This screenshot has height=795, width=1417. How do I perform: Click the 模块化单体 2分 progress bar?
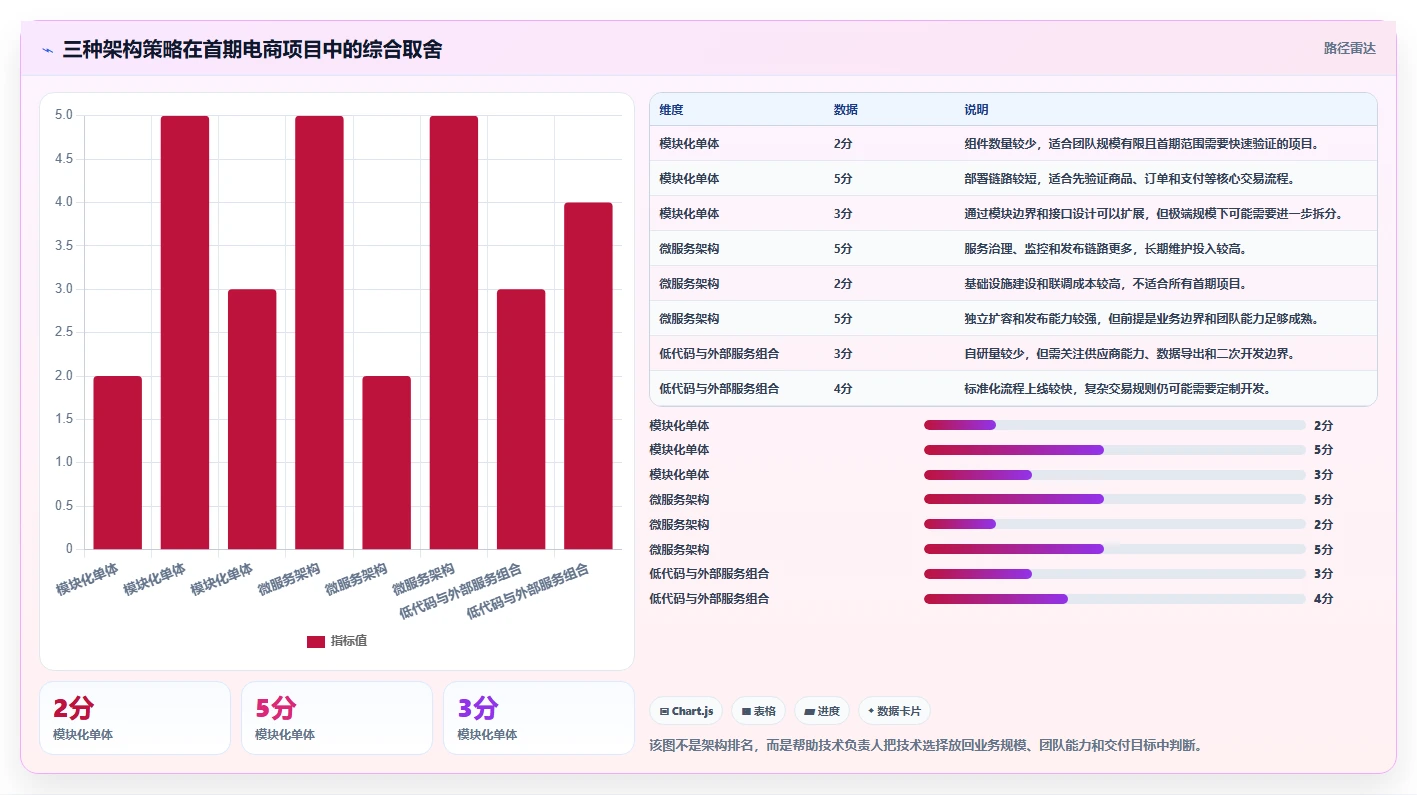[1115, 425]
